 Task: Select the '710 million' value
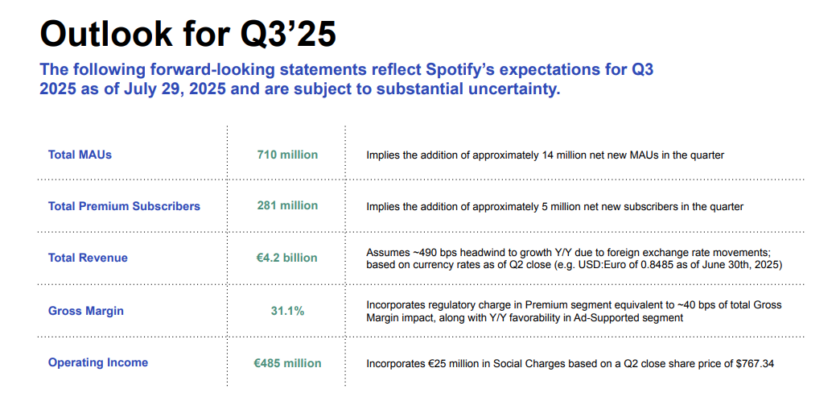coord(287,155)
